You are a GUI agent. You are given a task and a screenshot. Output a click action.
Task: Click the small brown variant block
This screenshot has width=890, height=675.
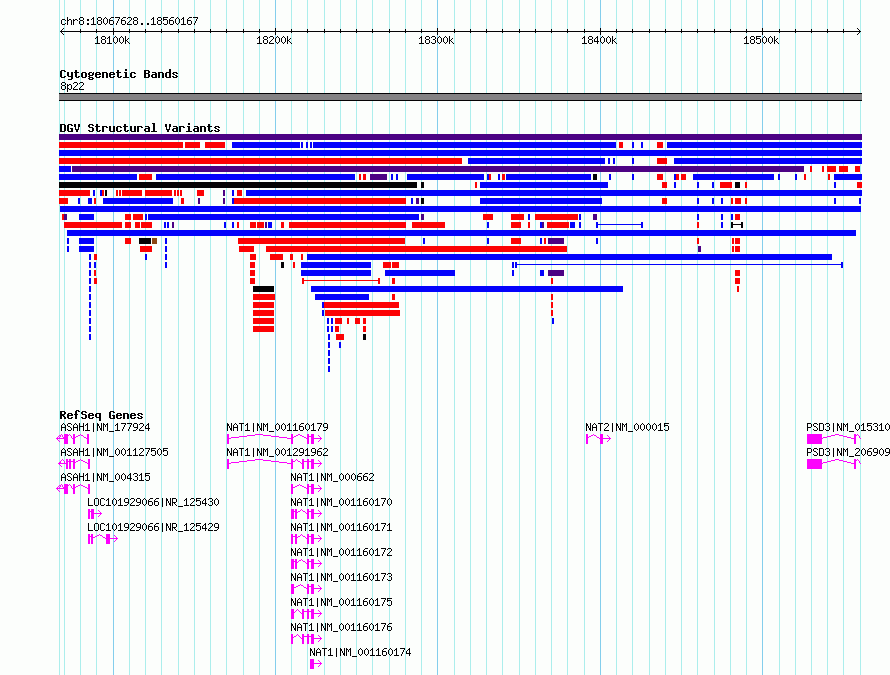pos(154,241)
